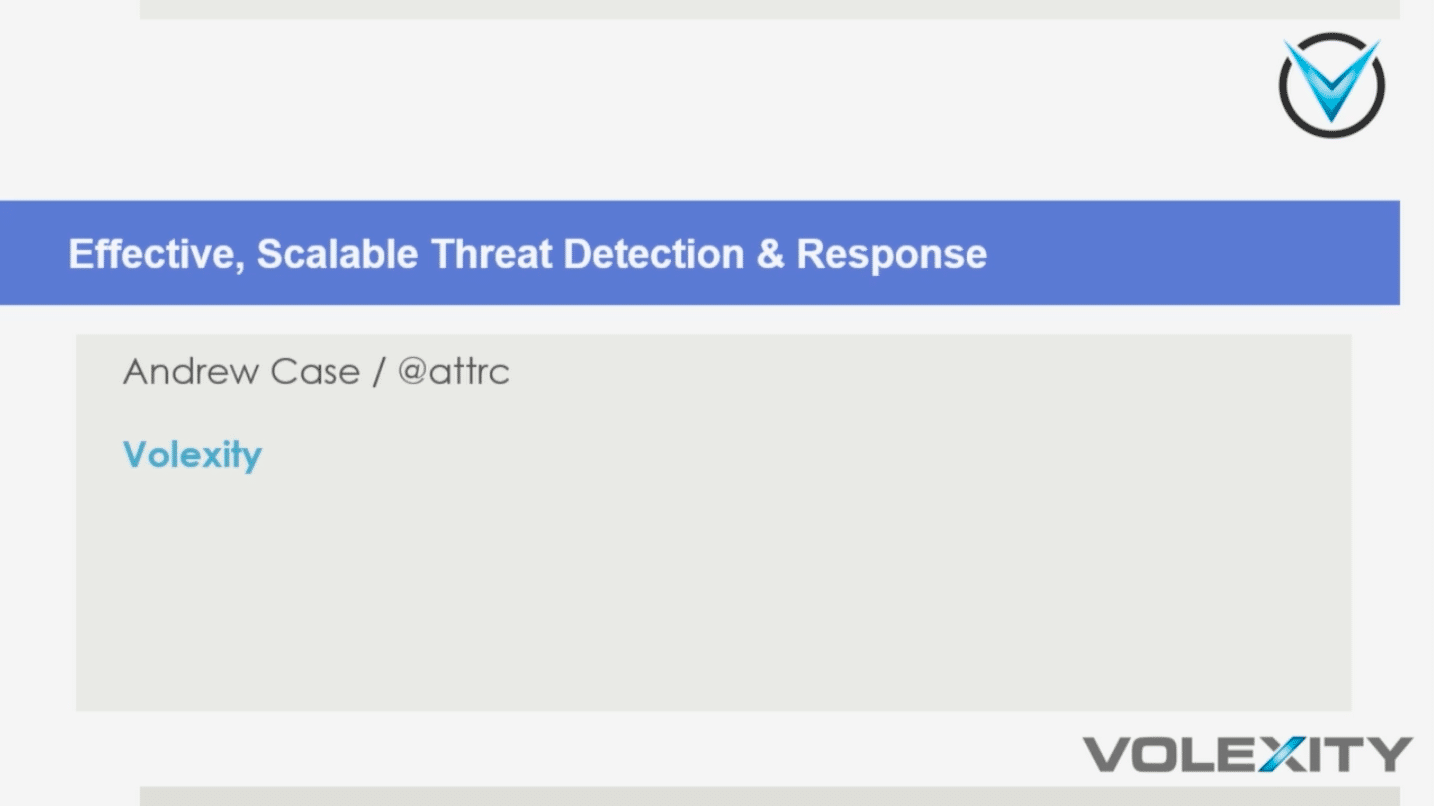The image size is (1434, 806).
Task: Click the slash between Case and @attrc
Action: (378, 372)
